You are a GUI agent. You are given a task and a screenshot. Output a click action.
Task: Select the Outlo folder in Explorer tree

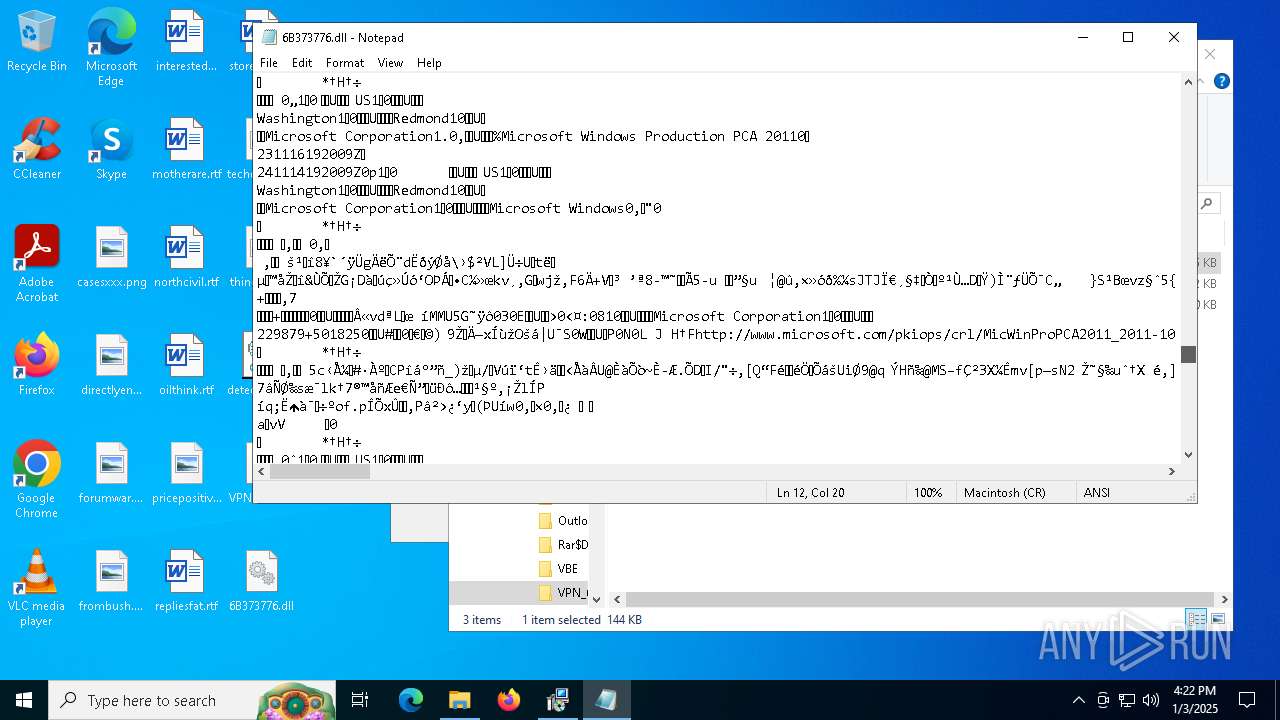[x=572, y=521]
